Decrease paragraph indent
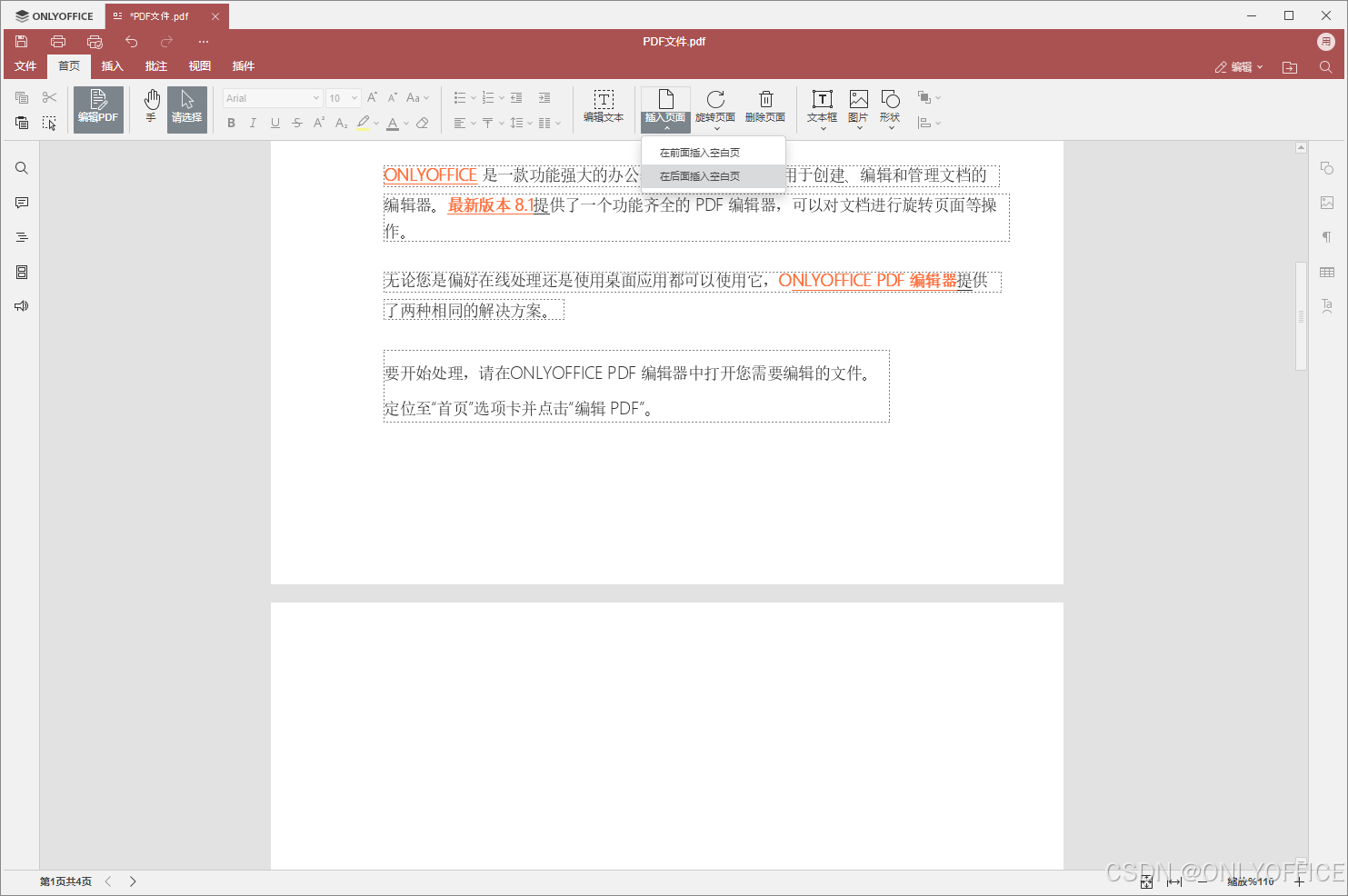Image resolution: width=1348 pixels, height=896 pixels. click(x=516, y=98)
